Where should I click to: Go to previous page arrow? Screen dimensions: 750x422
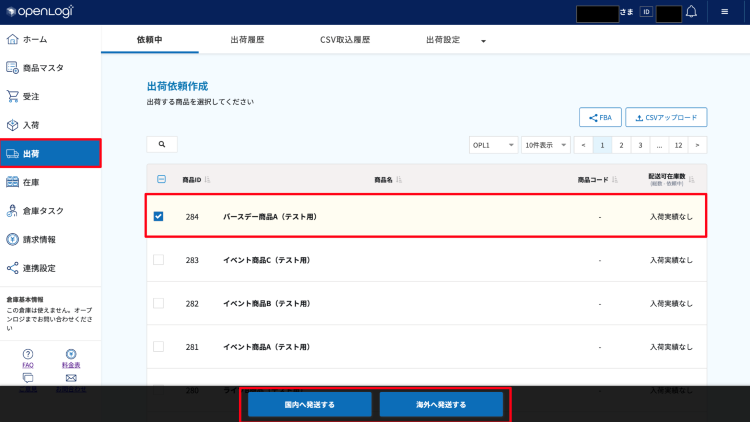(584, 145)
